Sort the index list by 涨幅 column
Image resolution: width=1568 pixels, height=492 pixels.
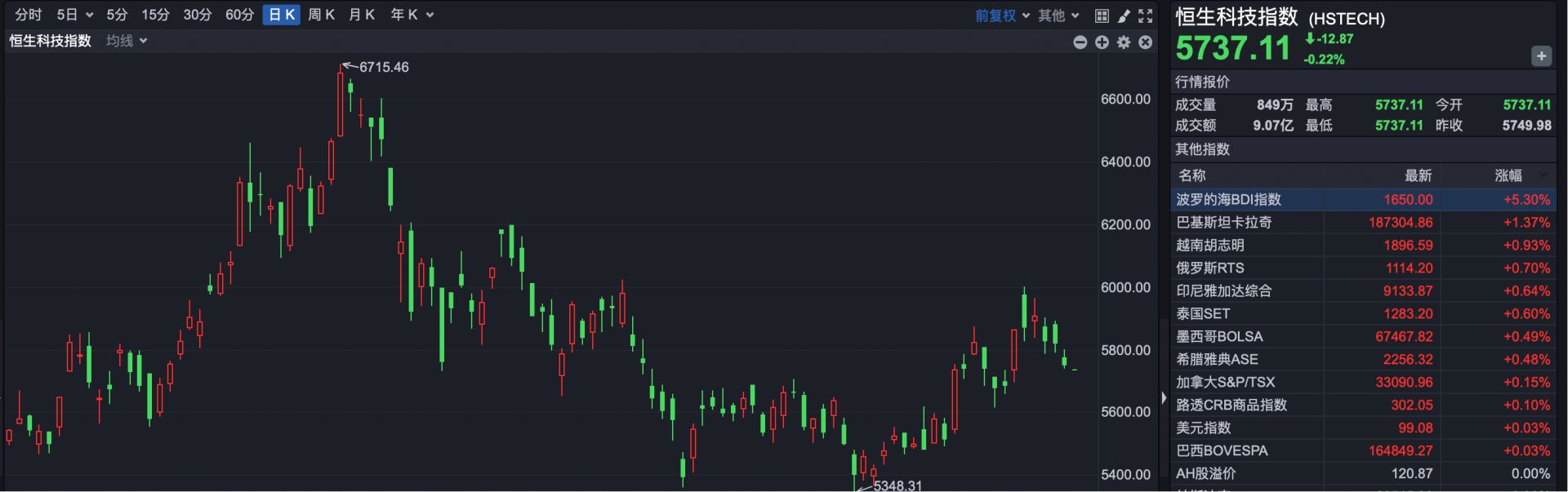(1508, 175)
